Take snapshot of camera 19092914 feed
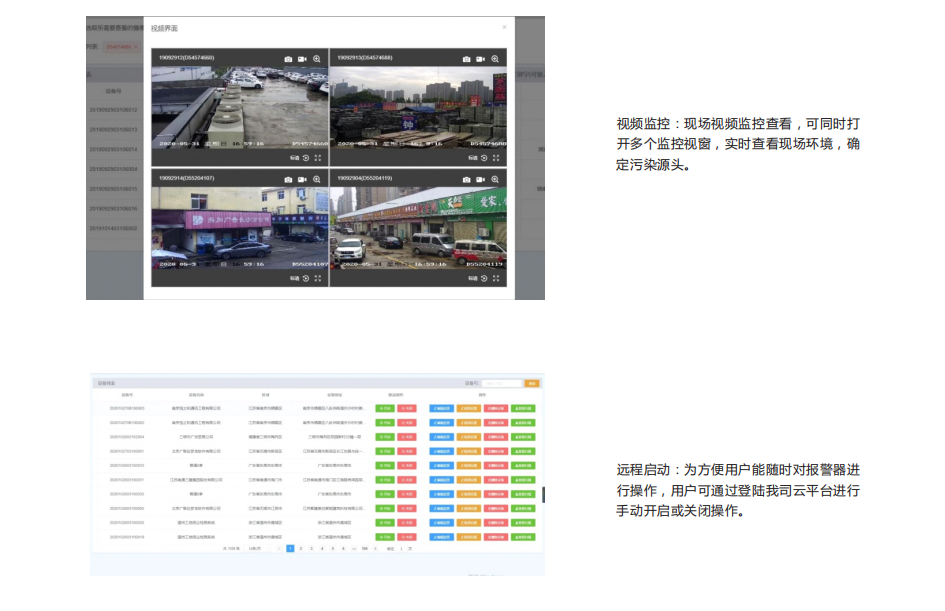945x611 pixels. [x=288, y=180]
